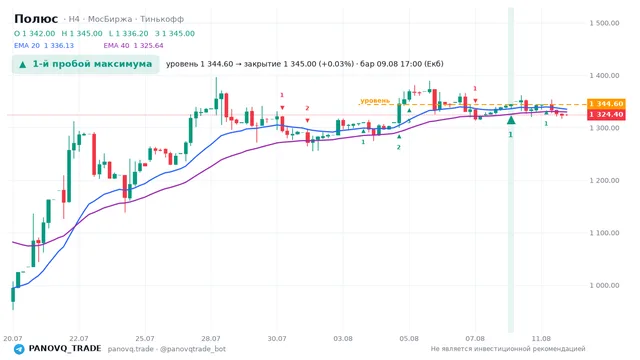Click the 05.08 date axis label
The width and height of the screenshot is (640, 360).
click(x=409, y=338)
